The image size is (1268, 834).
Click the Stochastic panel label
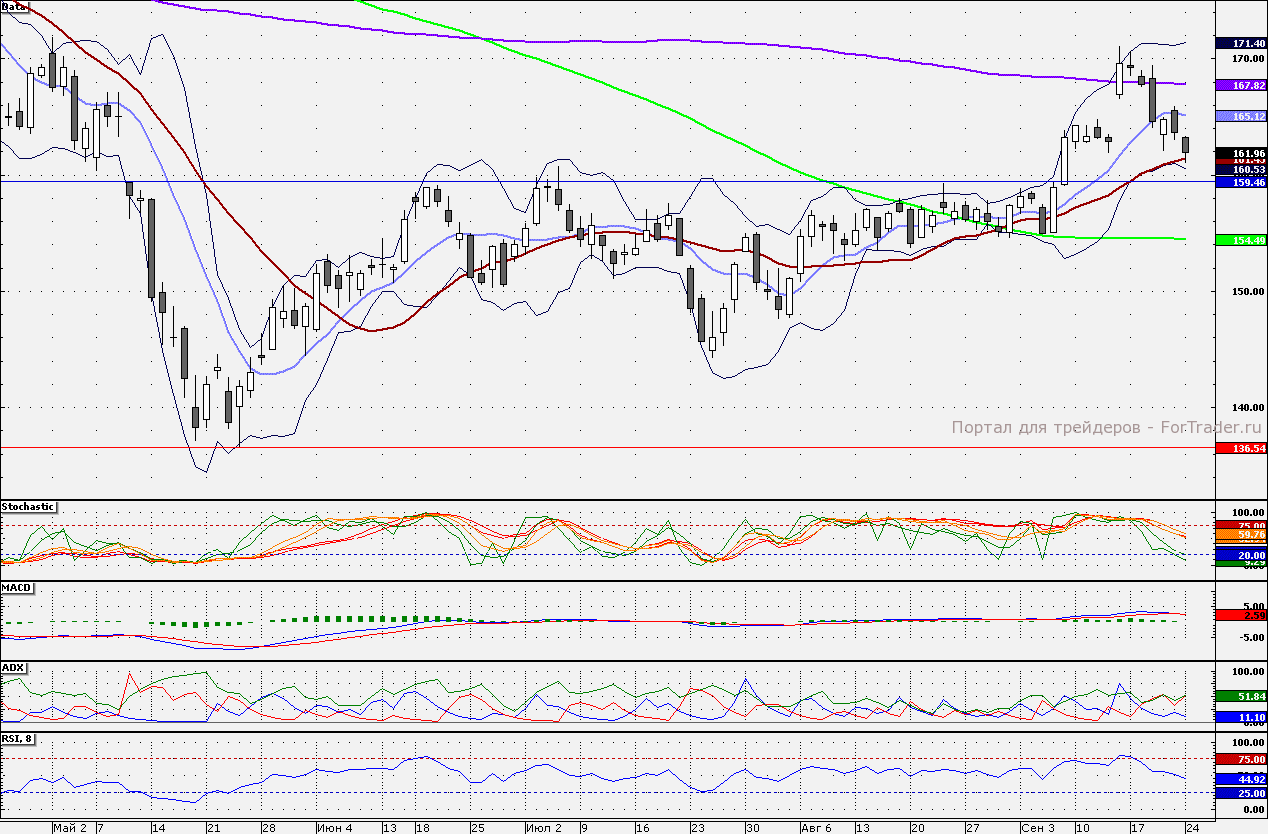pos(28,507)
